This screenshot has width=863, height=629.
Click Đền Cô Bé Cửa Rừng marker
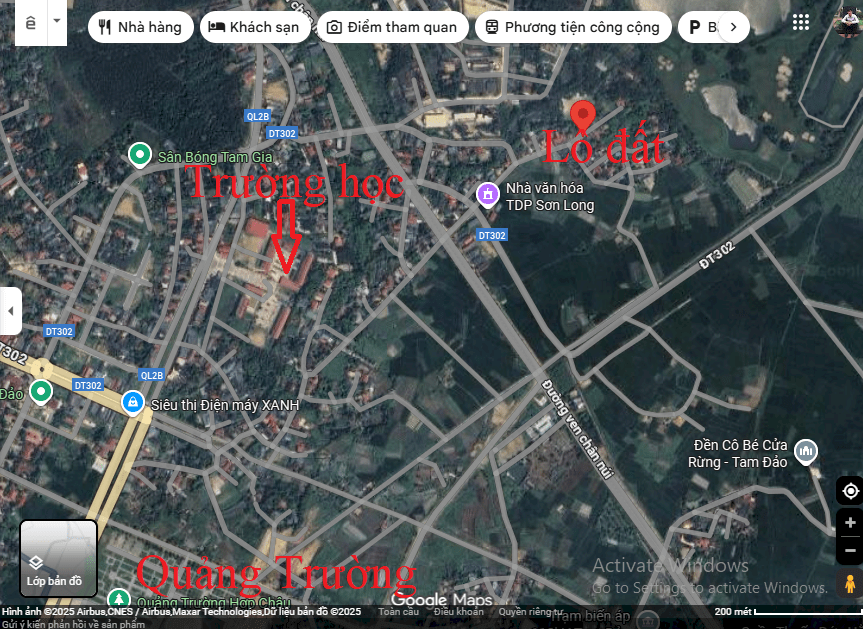tap(805, 452)
